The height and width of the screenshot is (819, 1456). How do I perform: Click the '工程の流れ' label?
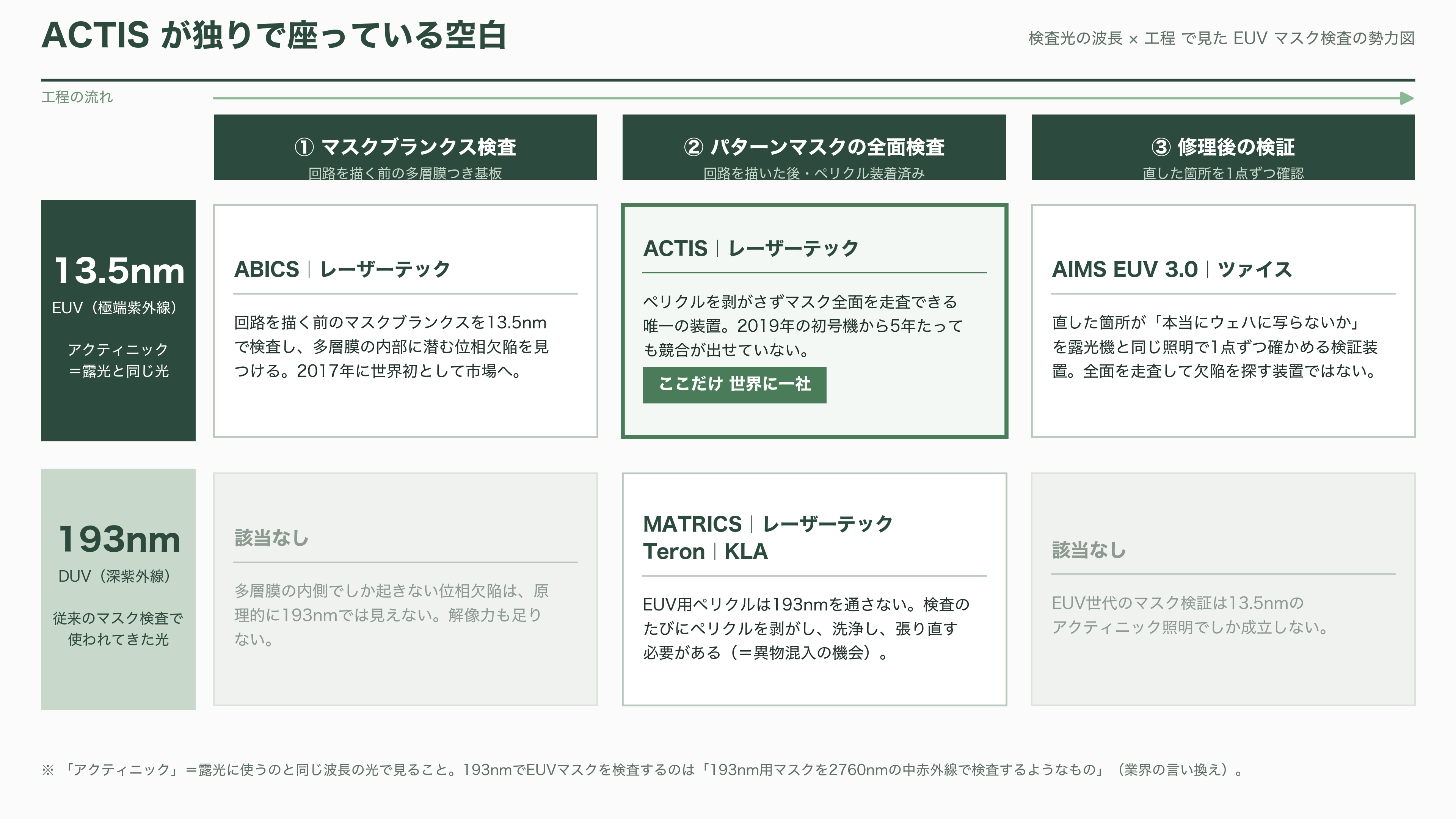point(77,97)
